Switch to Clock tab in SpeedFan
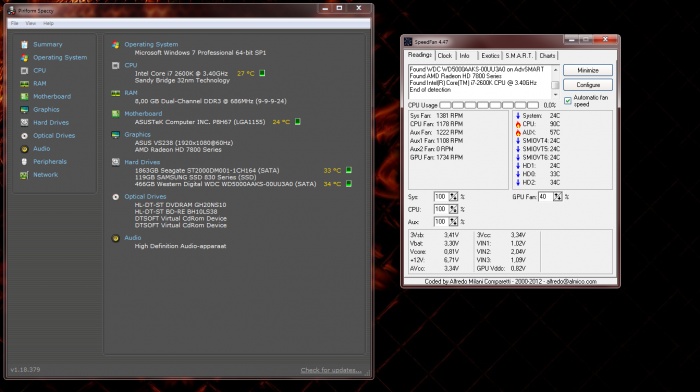Screen dimensions: 700x392 [x=445, y=56]
